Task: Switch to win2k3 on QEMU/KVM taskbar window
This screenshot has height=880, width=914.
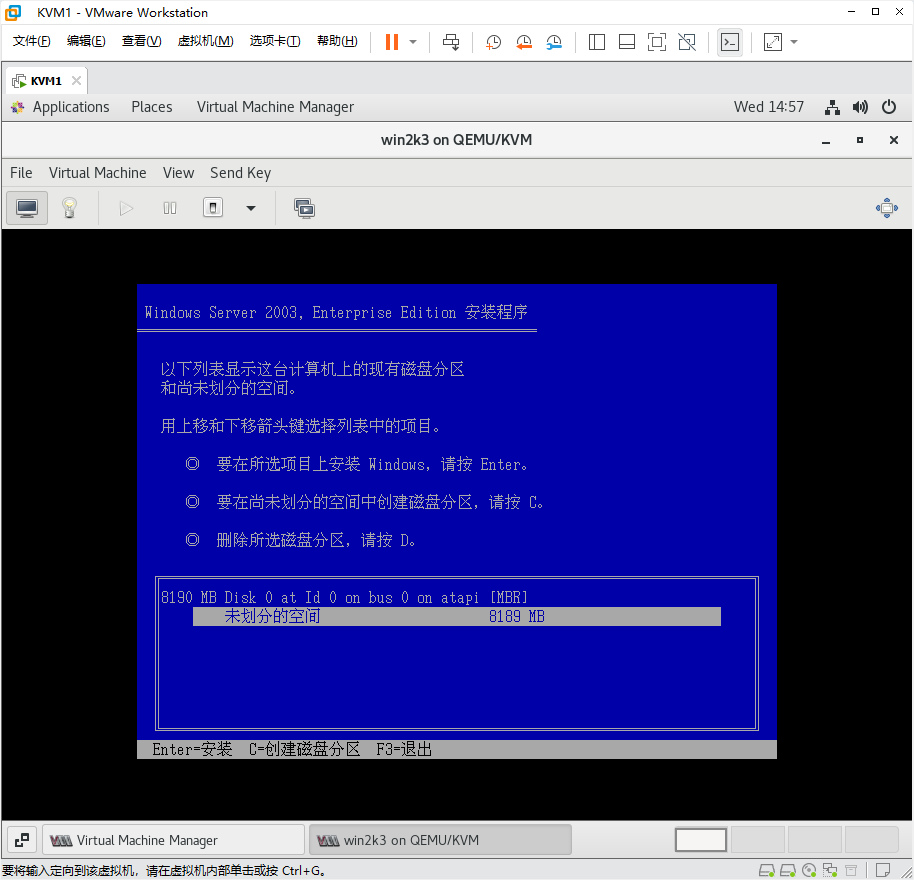Action: [x=440, y=840]
